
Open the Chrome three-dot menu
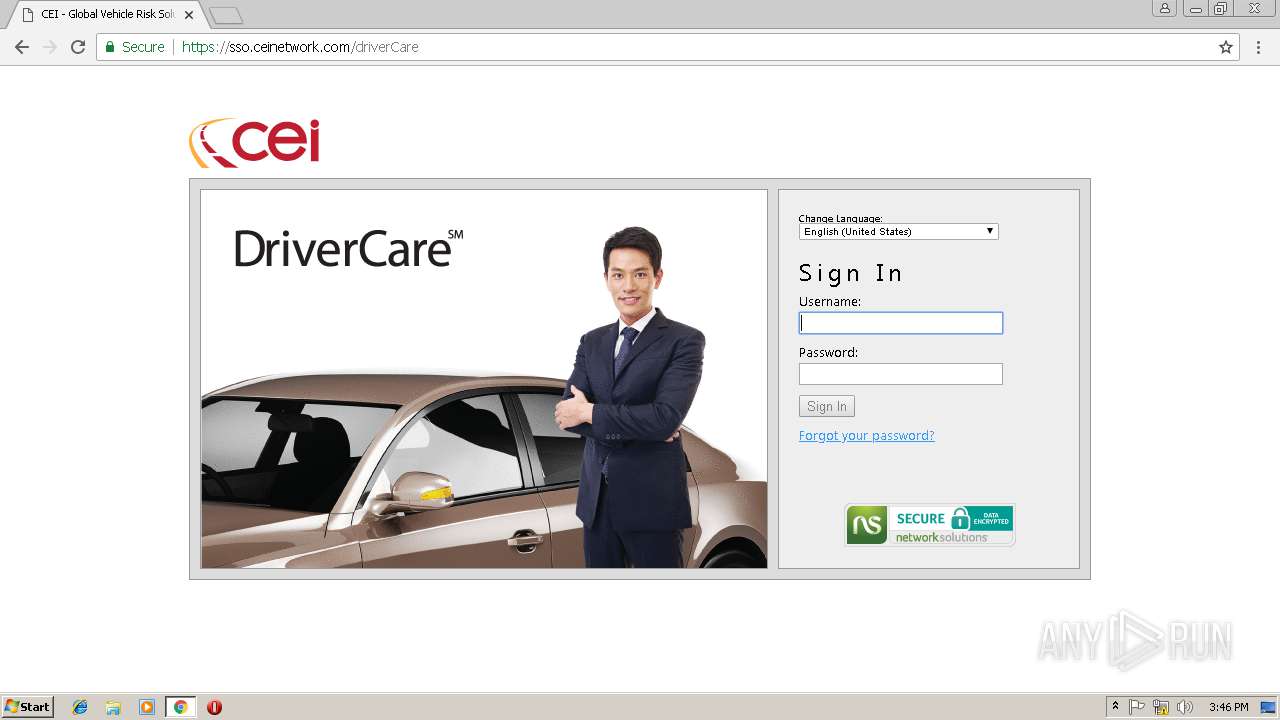1258,47
